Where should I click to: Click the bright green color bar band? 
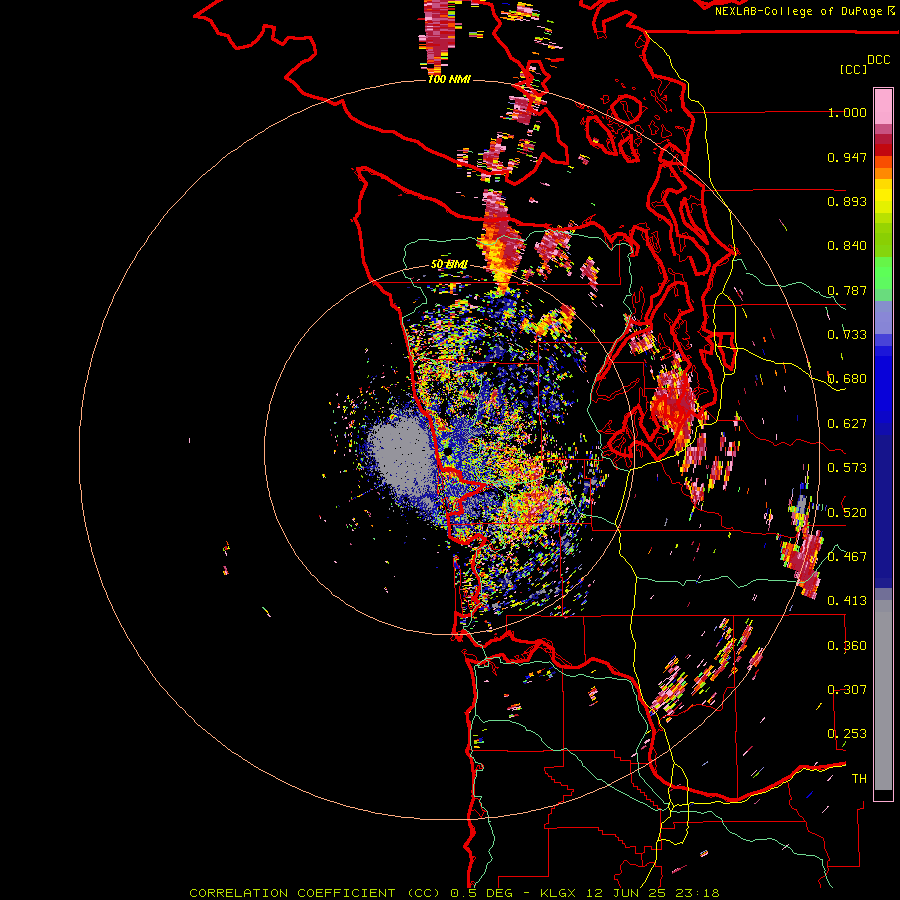pos(883,273)
